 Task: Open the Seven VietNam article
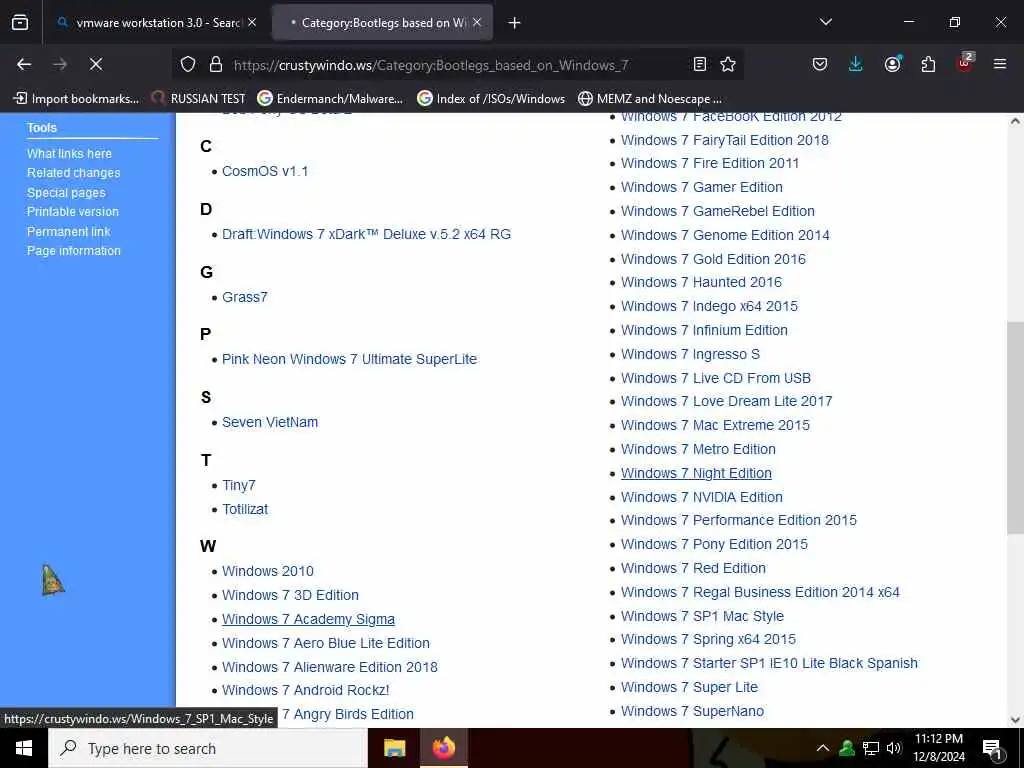[x=270, y=422]
